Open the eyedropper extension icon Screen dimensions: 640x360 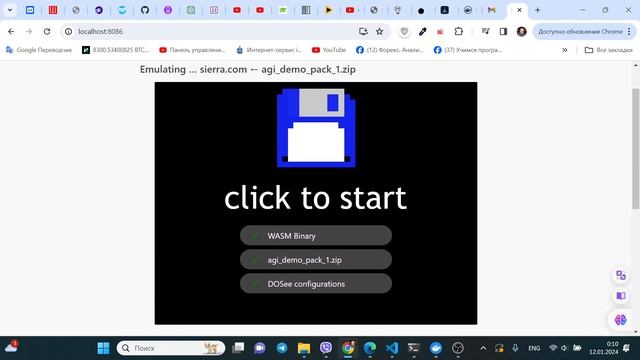(x=422, y=31)
